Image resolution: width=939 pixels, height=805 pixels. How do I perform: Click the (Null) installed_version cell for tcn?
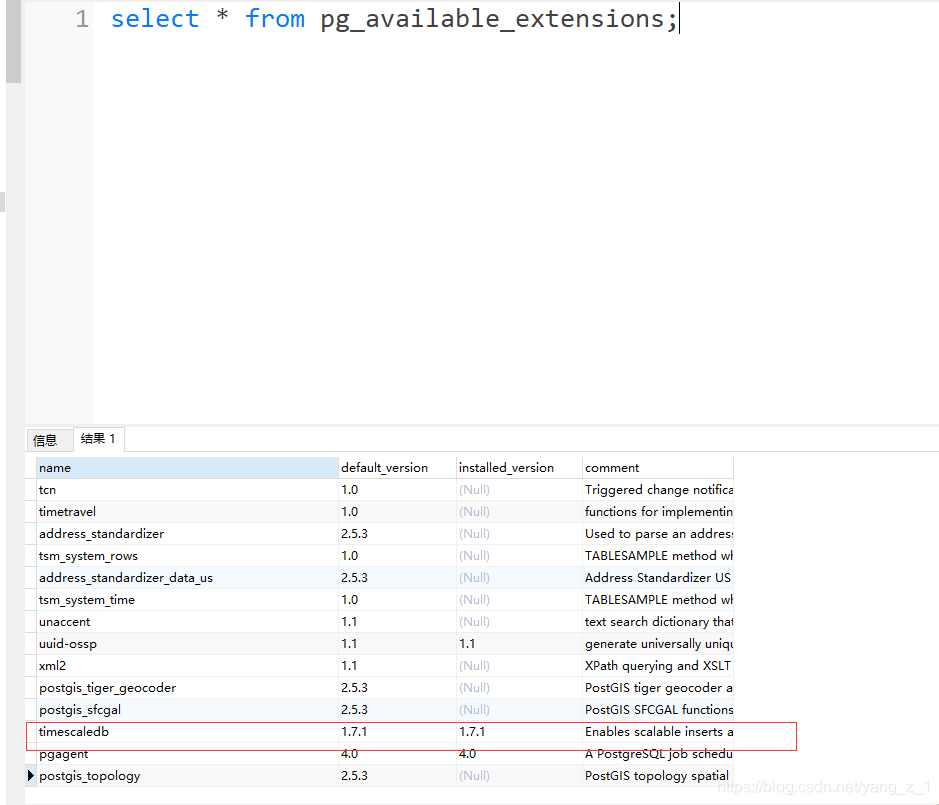coord(519,490)
